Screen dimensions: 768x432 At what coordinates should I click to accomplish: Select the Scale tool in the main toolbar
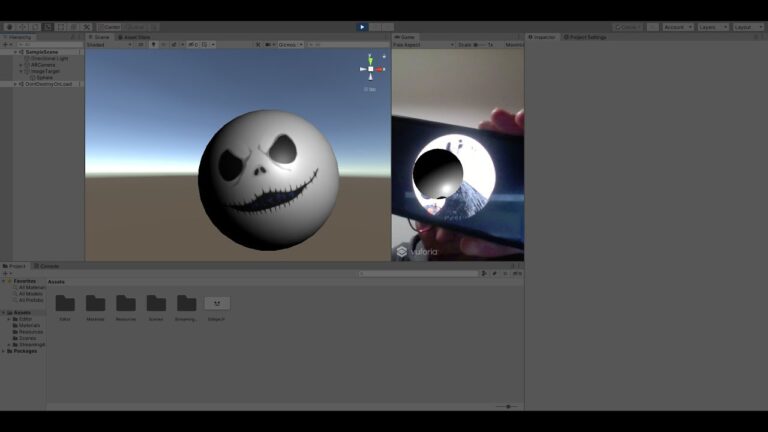coord(48,27)
